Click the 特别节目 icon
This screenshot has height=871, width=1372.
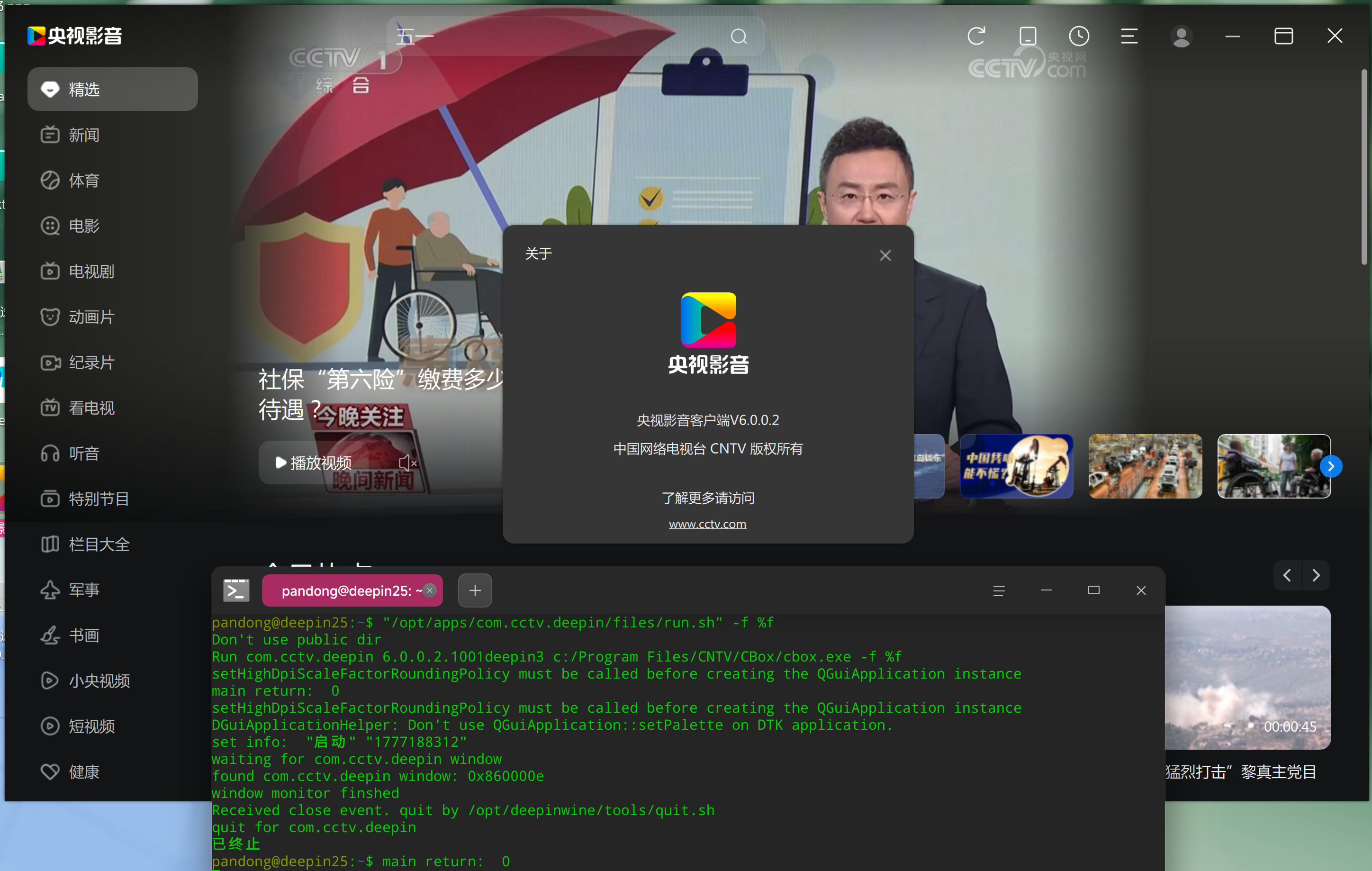point(50,499)
